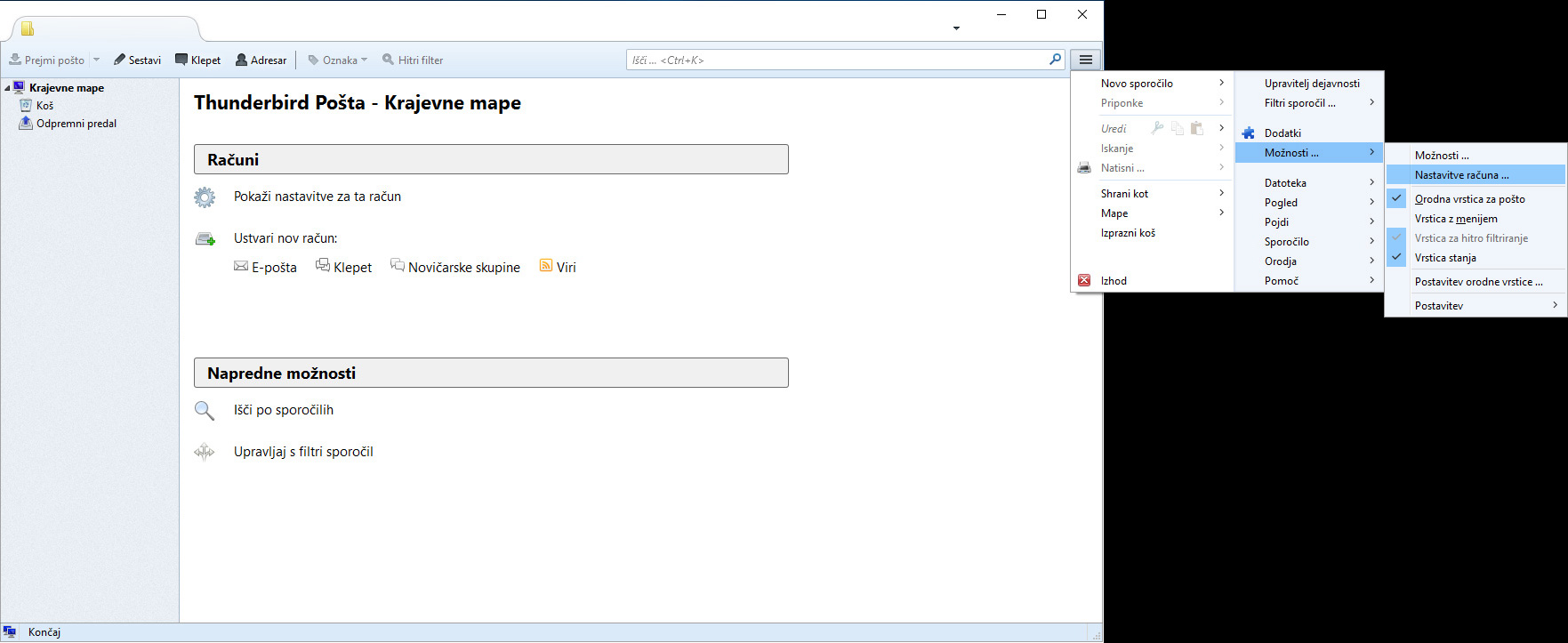Click the Viri link
1568x643 pixels.
coord(567,267)
